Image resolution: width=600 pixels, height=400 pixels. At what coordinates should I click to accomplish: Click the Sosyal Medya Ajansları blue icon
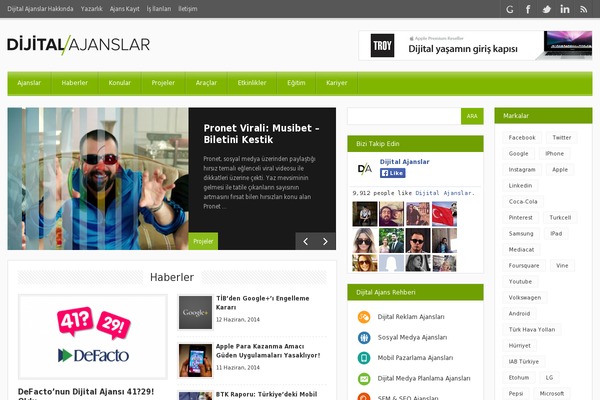click(x=364, y=338)
